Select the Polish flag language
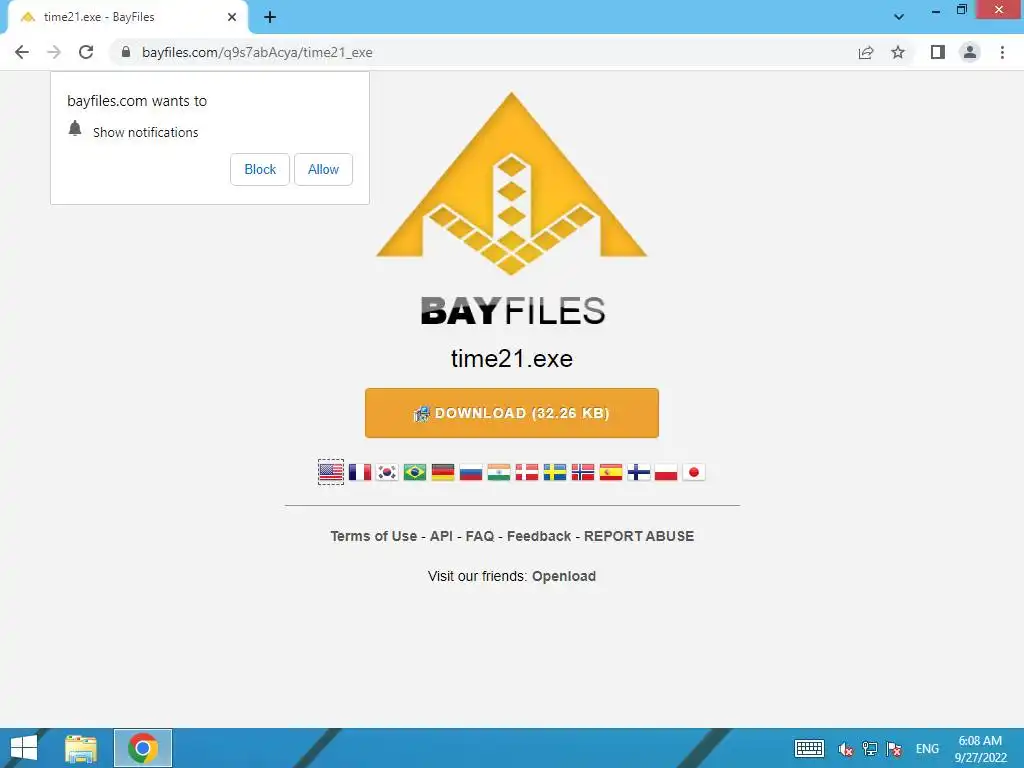This screenshot has height=768, width=1024. point(666,472)
